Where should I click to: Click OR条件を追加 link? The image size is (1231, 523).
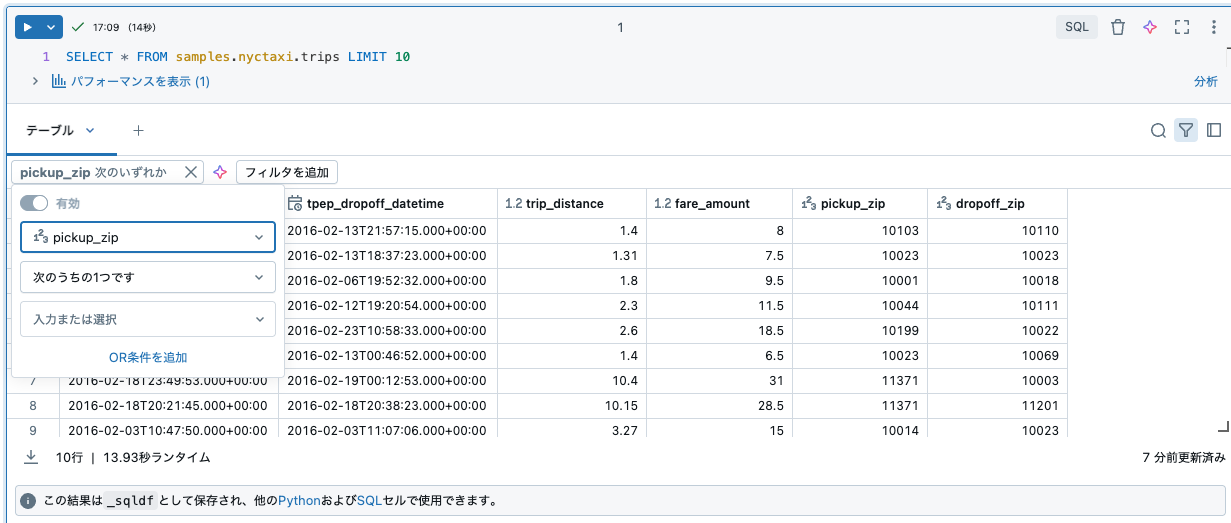[x=148, y=357]
